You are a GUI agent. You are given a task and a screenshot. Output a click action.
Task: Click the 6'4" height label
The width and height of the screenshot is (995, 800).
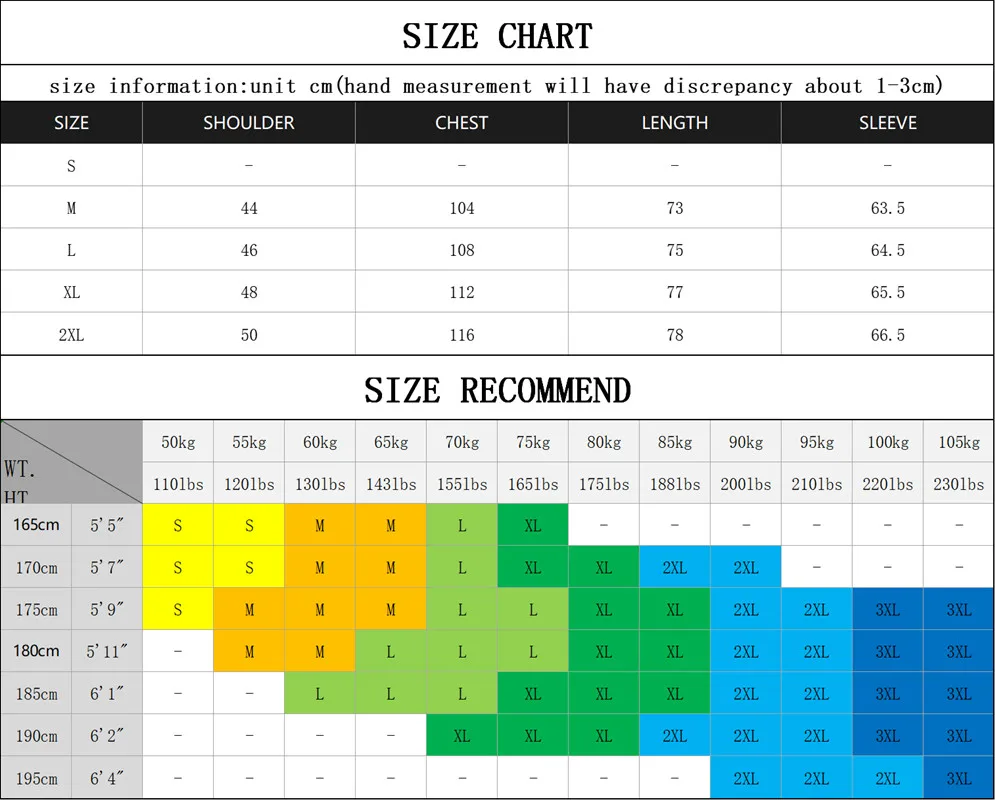click(x=107, y=778)
